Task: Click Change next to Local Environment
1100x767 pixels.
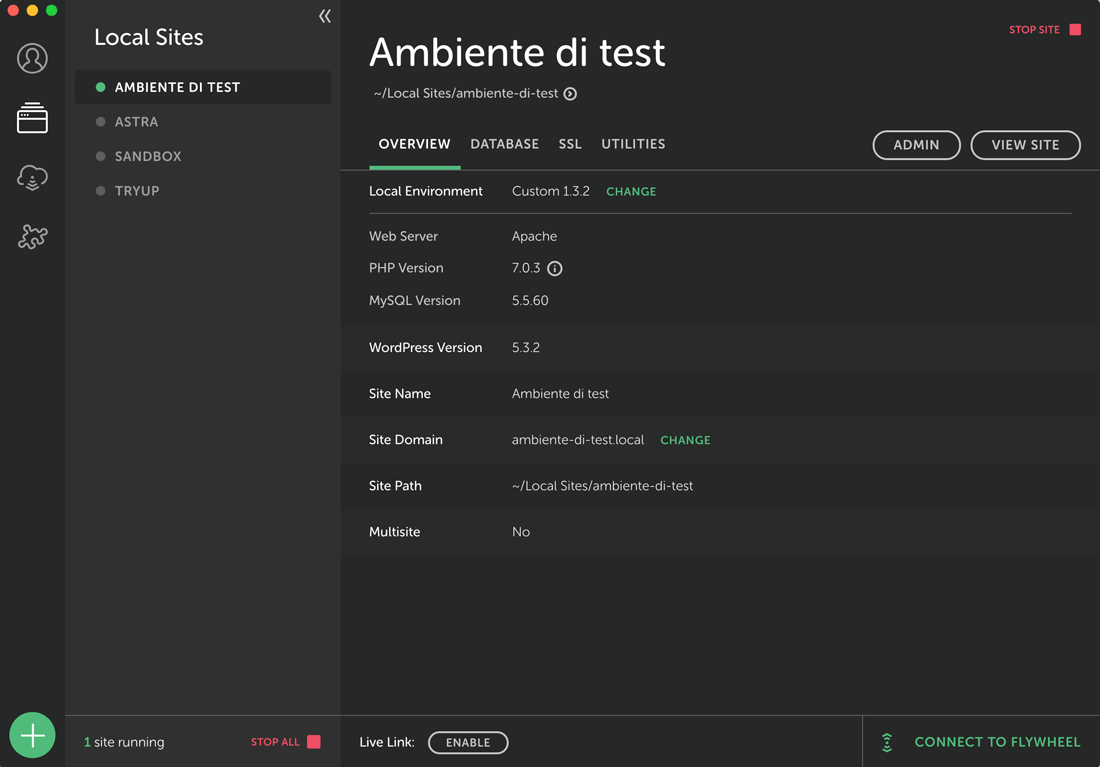Action: 631,192
